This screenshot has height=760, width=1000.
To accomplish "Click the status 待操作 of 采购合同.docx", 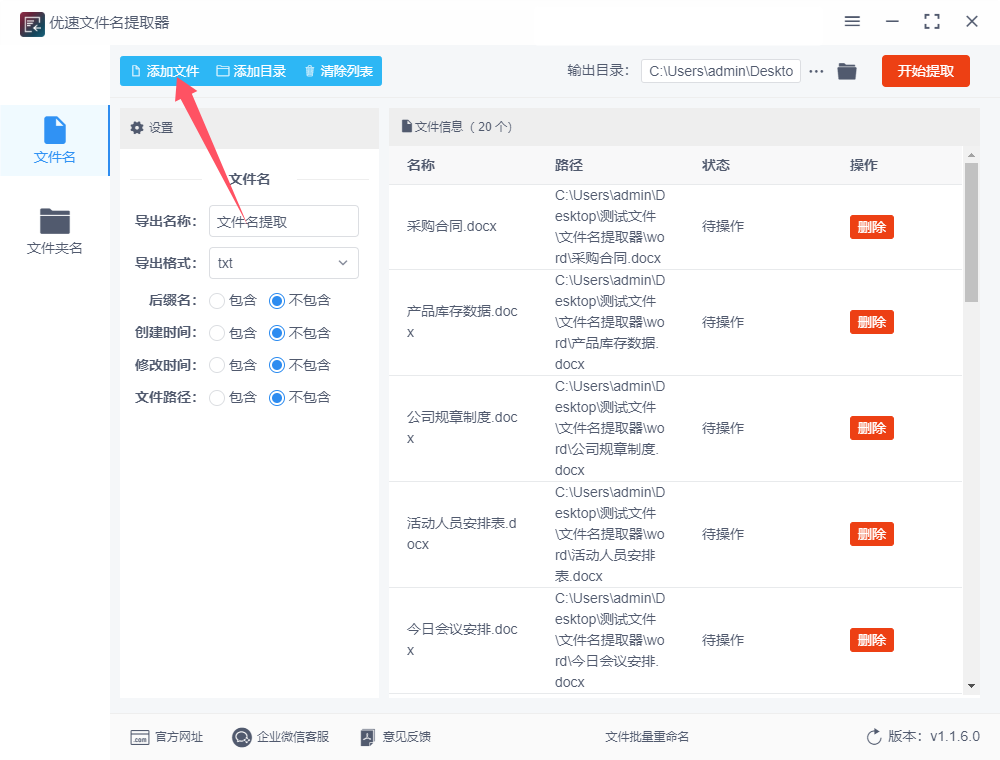I will pos(723,226).
